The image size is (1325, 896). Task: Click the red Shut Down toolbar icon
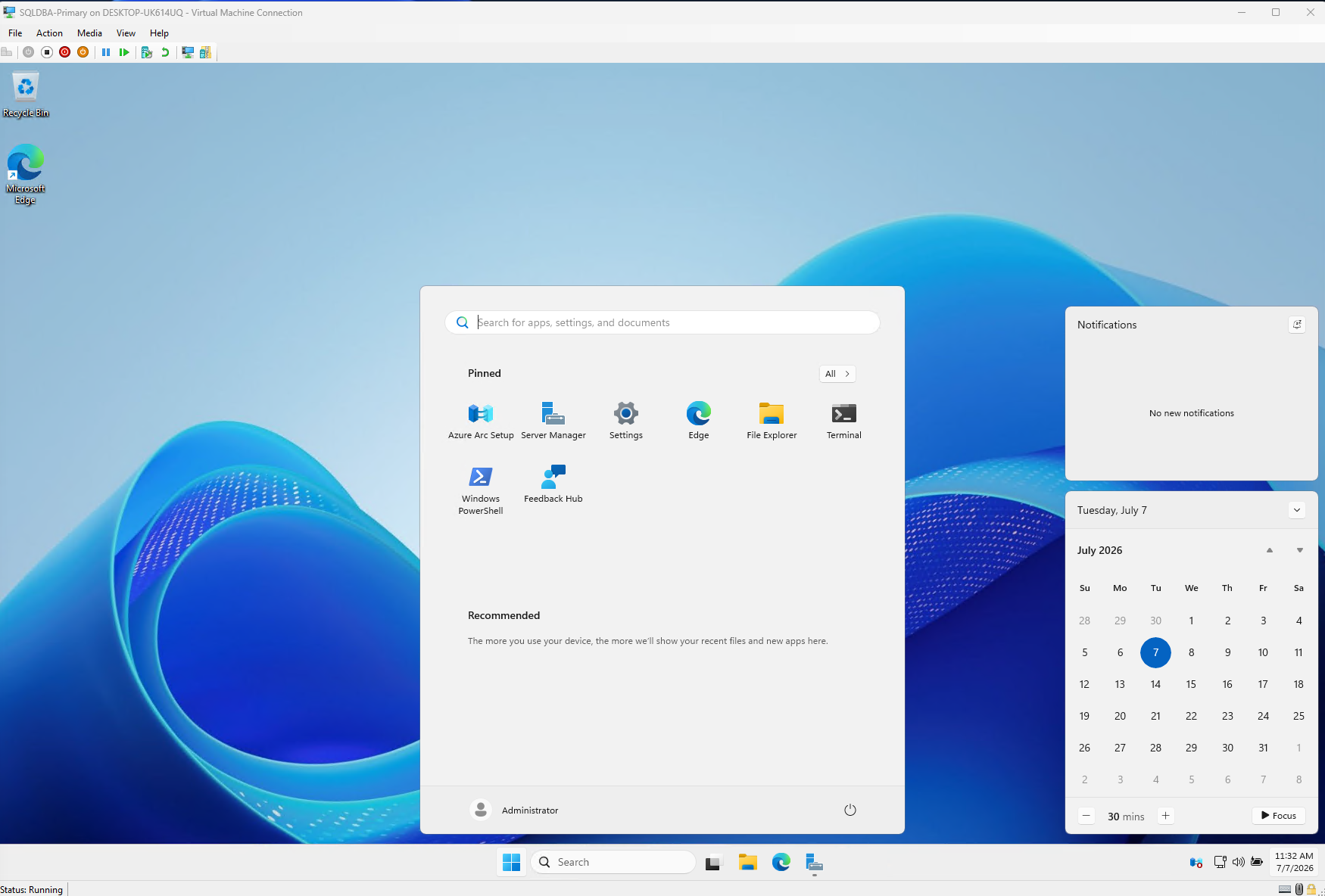pyautogui.click(x=64, y=52)
